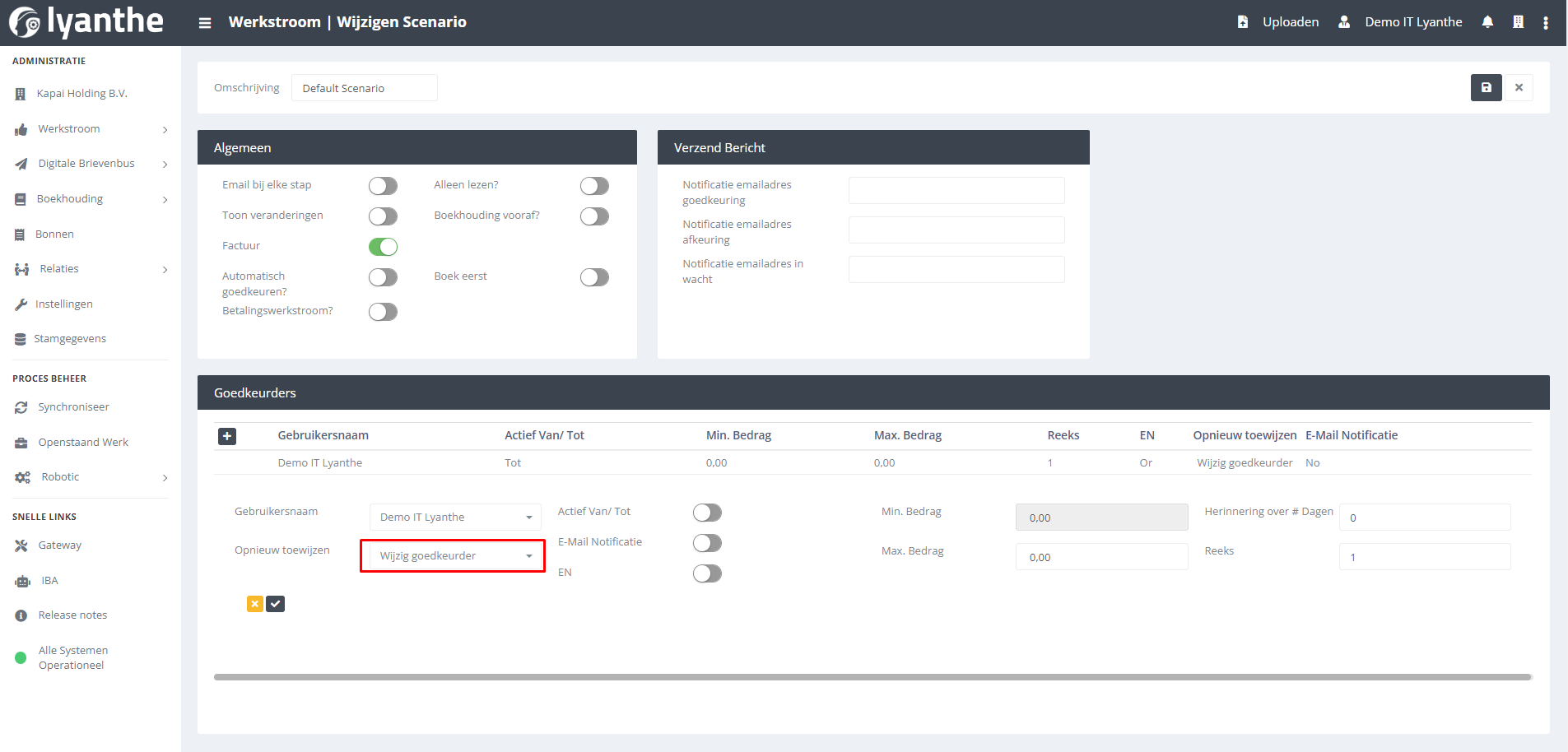Close the scenario with X button
This screenshot has width=1568, height=752.
1519,88
